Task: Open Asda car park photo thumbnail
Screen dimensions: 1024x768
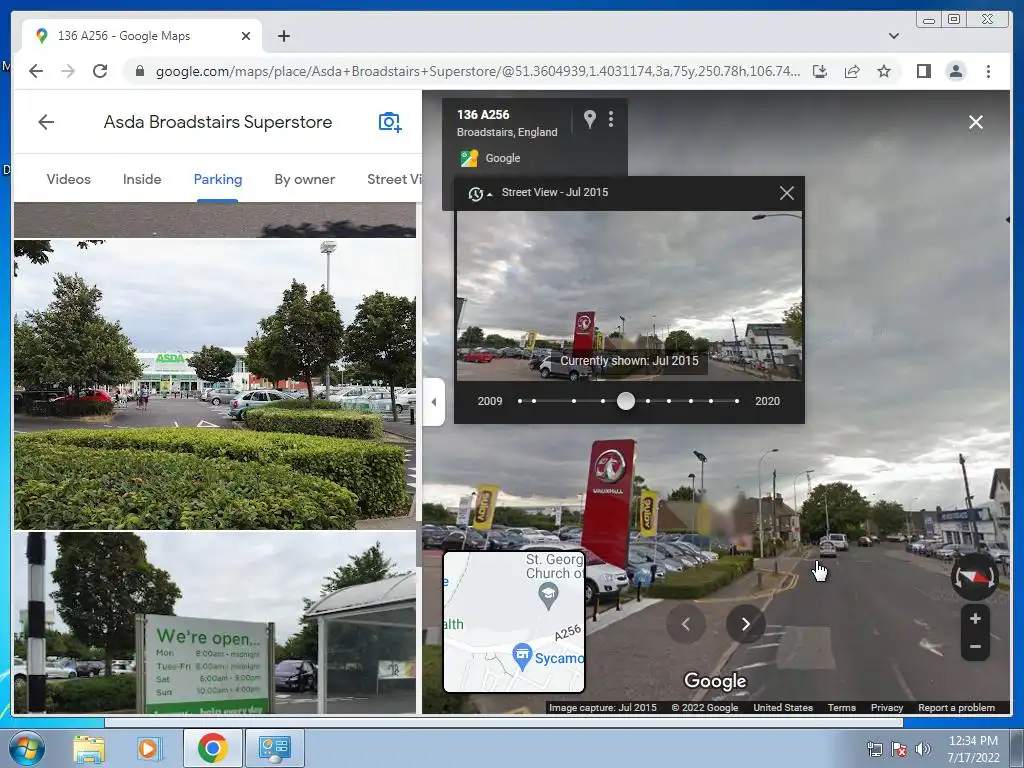Action: [x=215, y=384]
